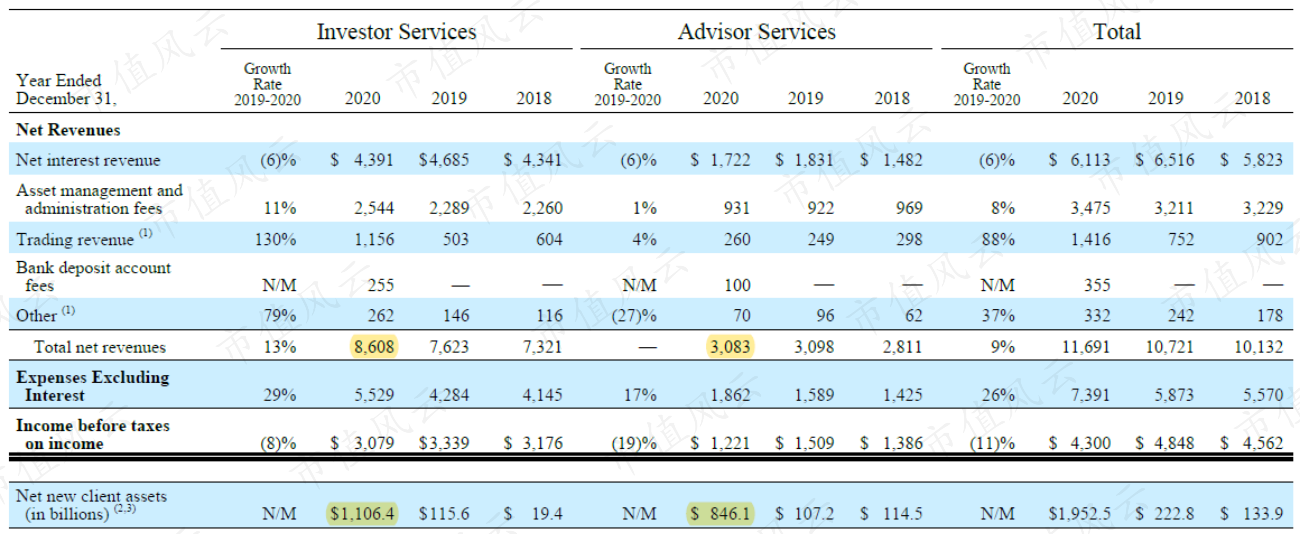Click the Total section header

[x=1117, y=31]
